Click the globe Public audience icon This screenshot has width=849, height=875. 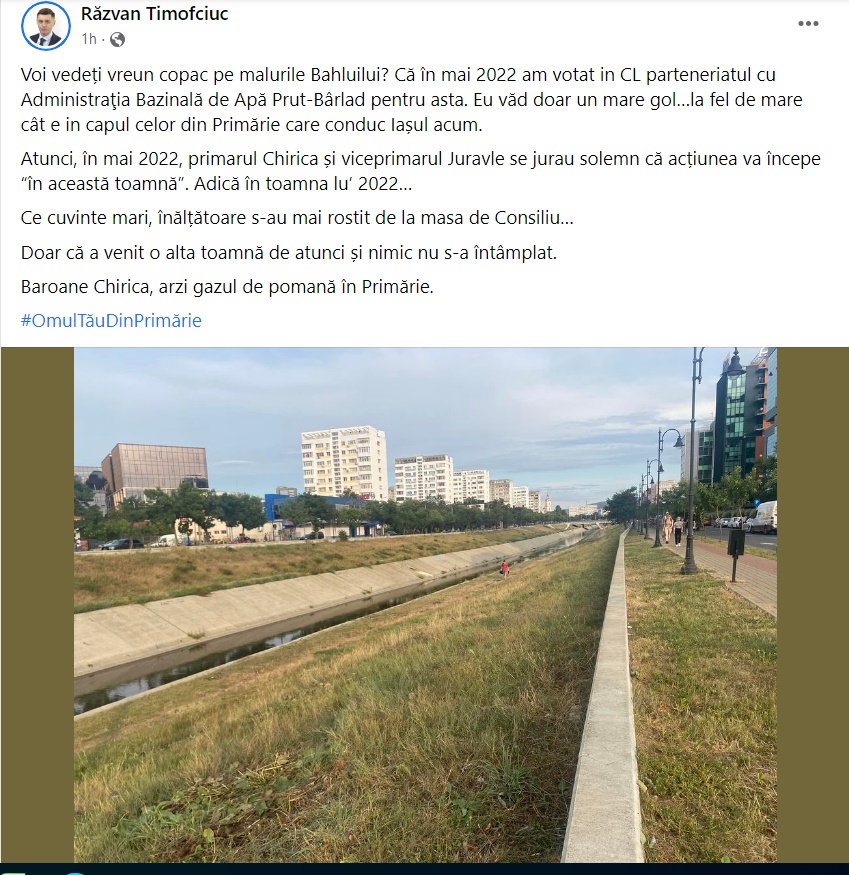click(x=117, y=39)
